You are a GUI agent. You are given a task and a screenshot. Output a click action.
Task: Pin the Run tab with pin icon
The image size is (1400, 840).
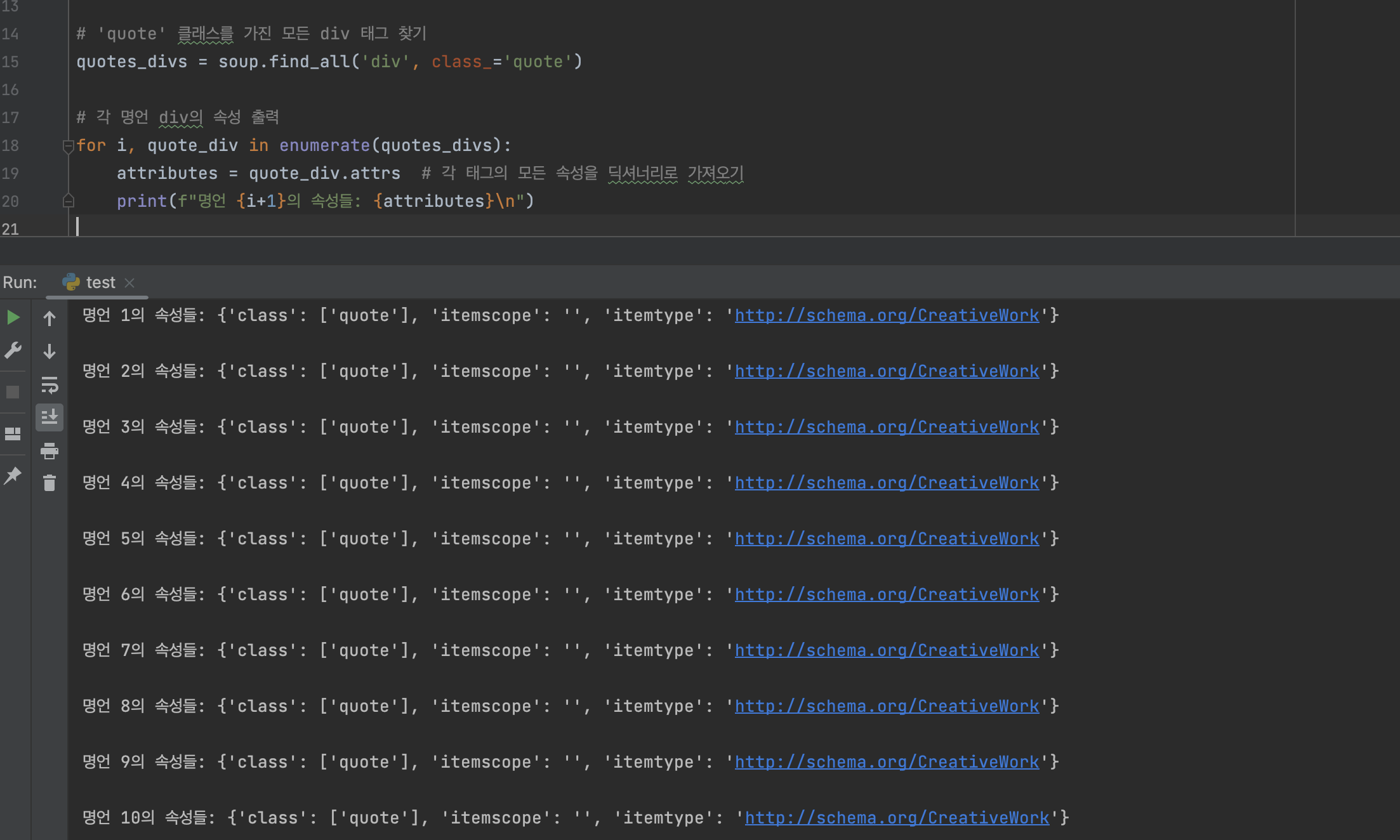(x=13, y=475)
